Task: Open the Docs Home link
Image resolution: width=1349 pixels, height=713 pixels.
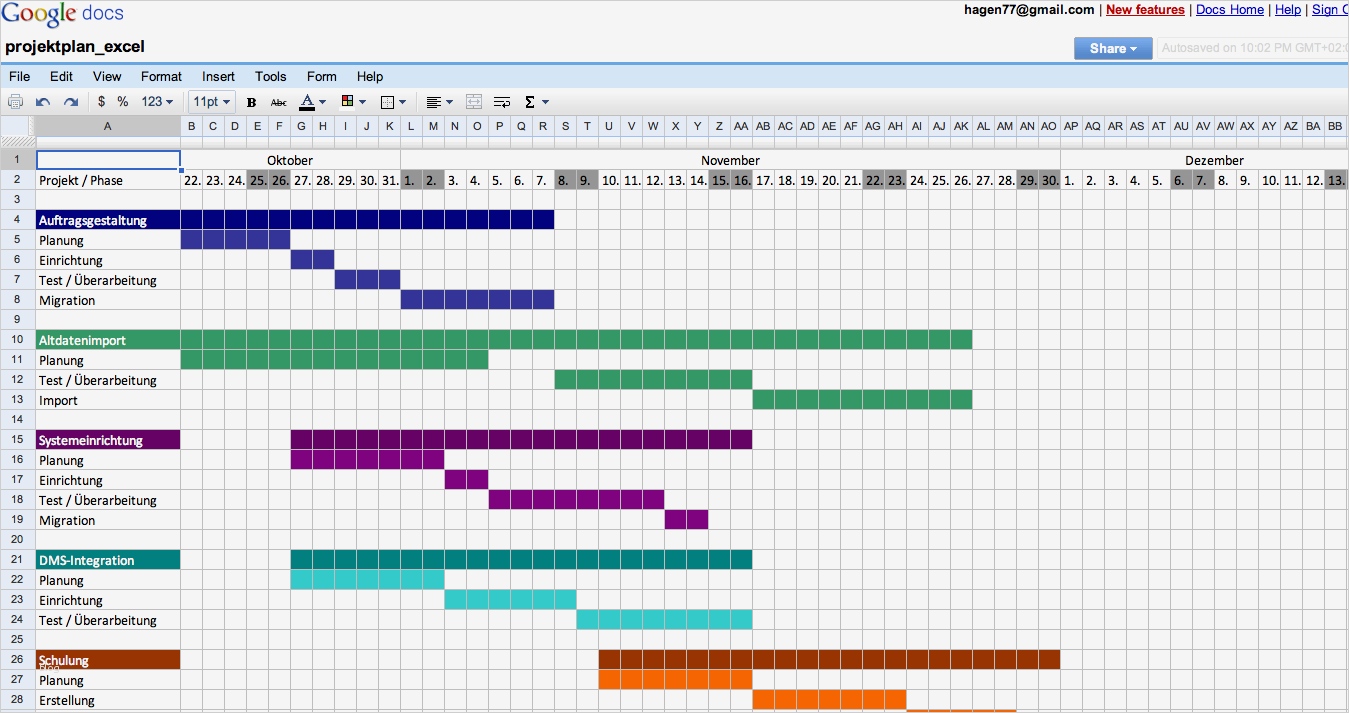Action: (x=1229, y=9)
